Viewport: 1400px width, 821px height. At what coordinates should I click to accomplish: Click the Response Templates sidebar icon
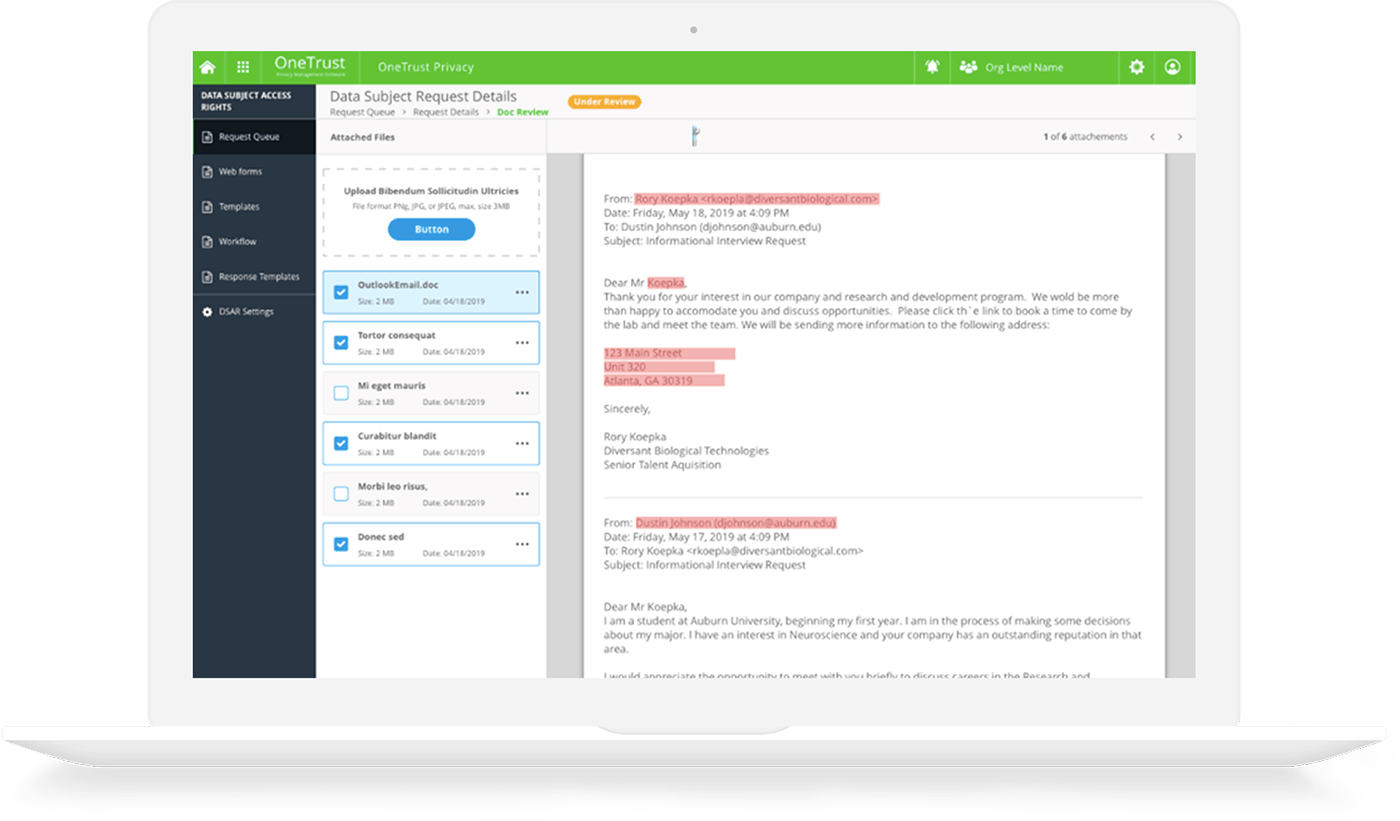(x=207, y=277)
